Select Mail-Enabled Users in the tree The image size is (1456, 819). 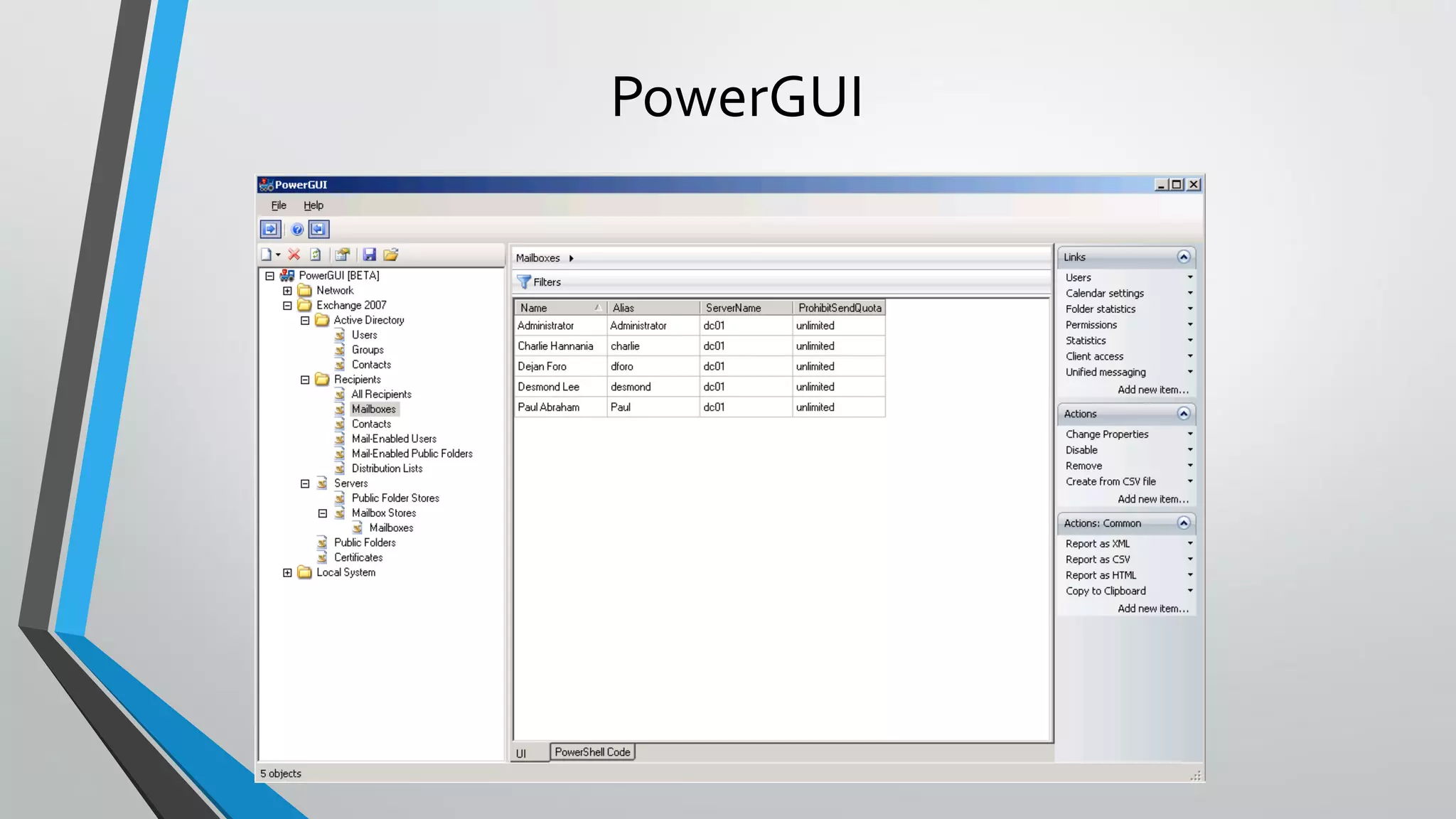394,439
